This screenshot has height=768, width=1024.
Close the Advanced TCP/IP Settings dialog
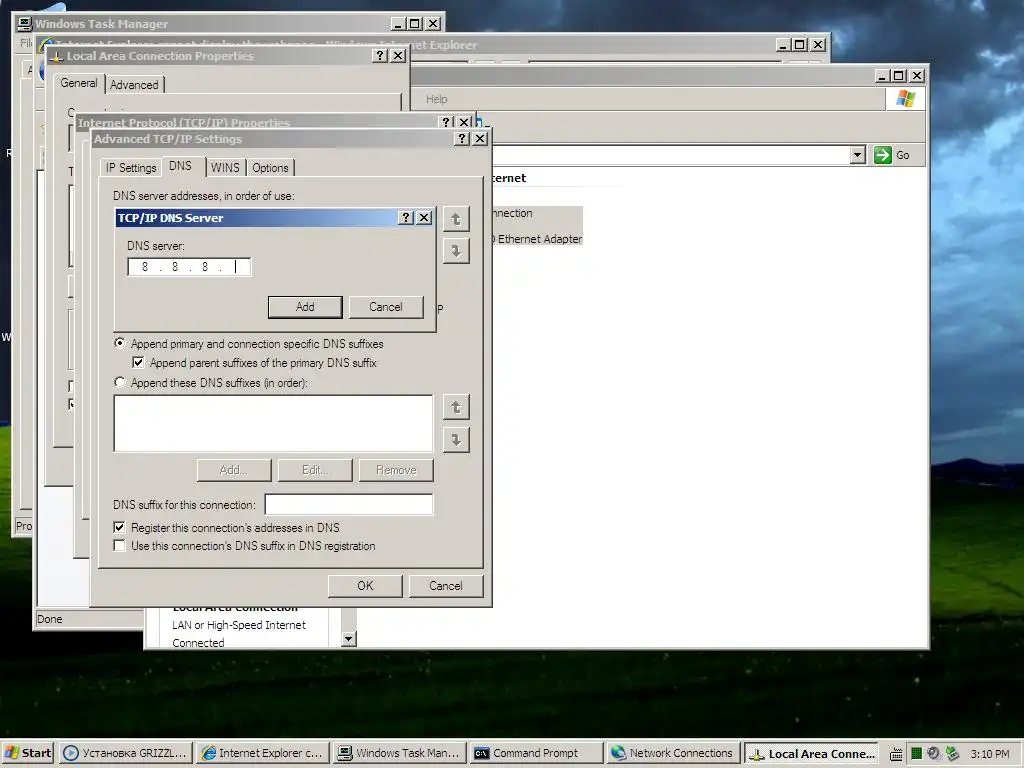[x=480, y=138]
